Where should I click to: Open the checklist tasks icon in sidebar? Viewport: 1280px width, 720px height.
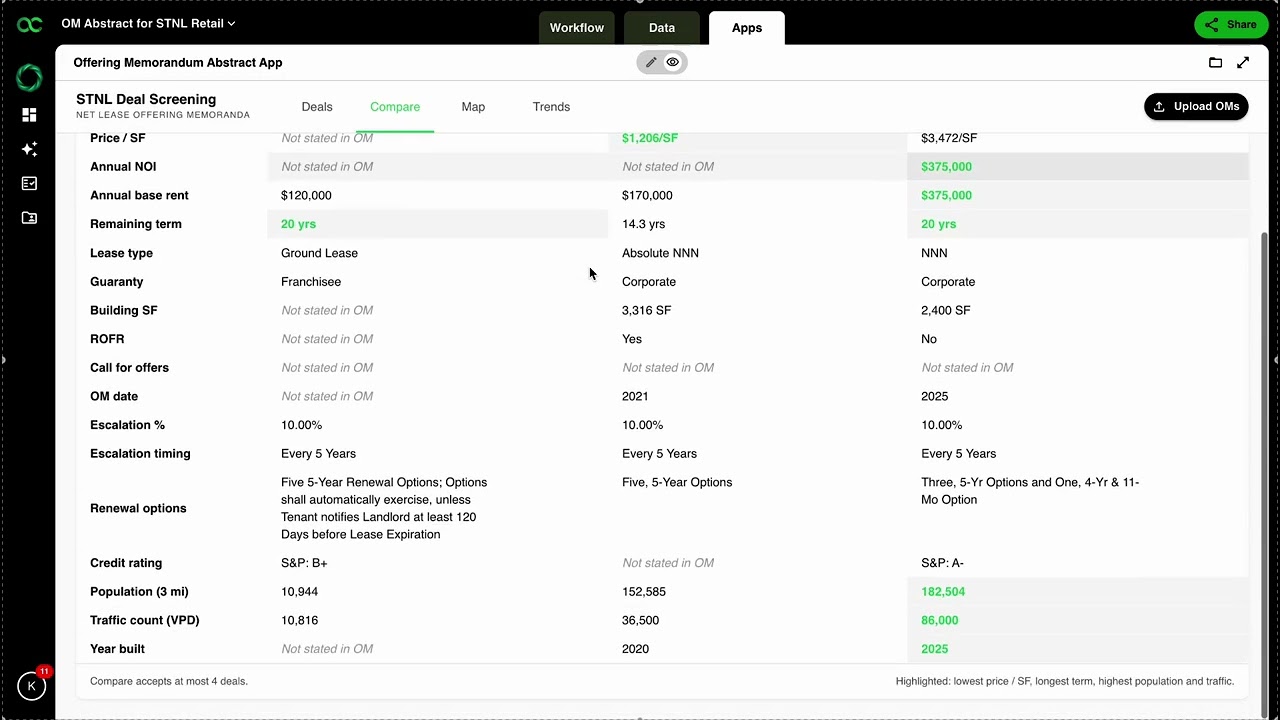[x=29, y=183]
